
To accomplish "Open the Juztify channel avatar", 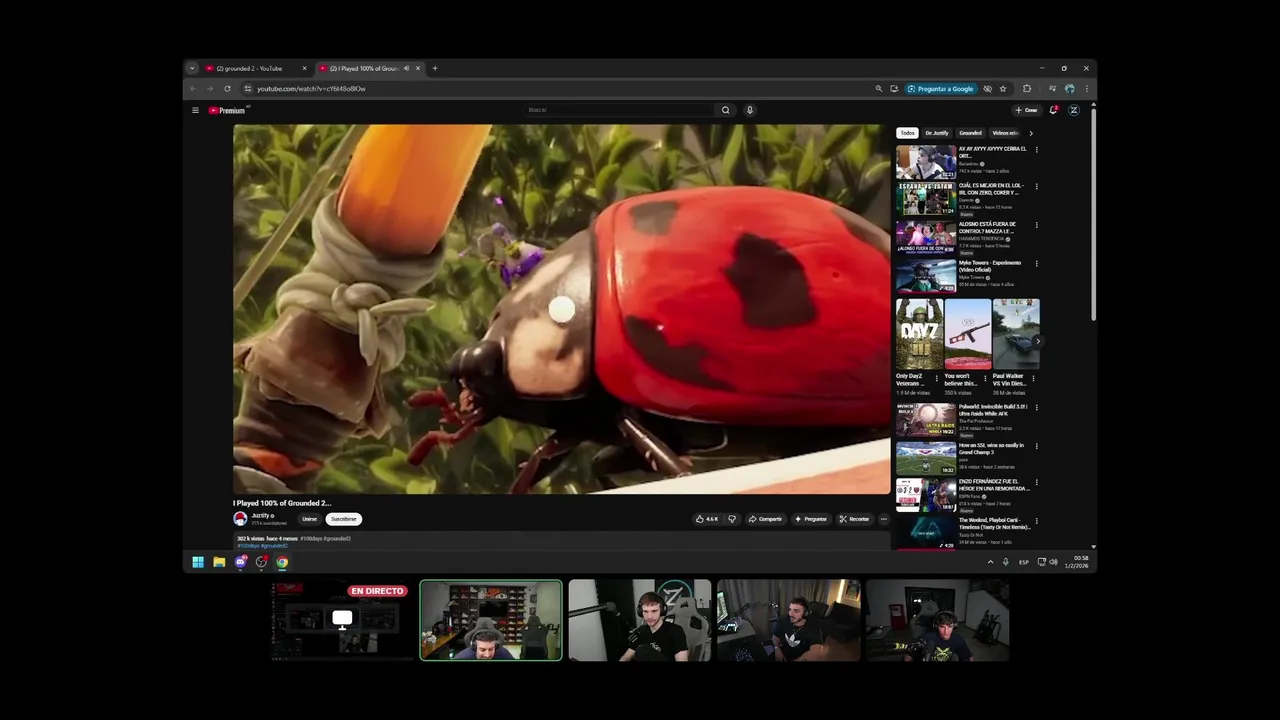I will point(240,518).
